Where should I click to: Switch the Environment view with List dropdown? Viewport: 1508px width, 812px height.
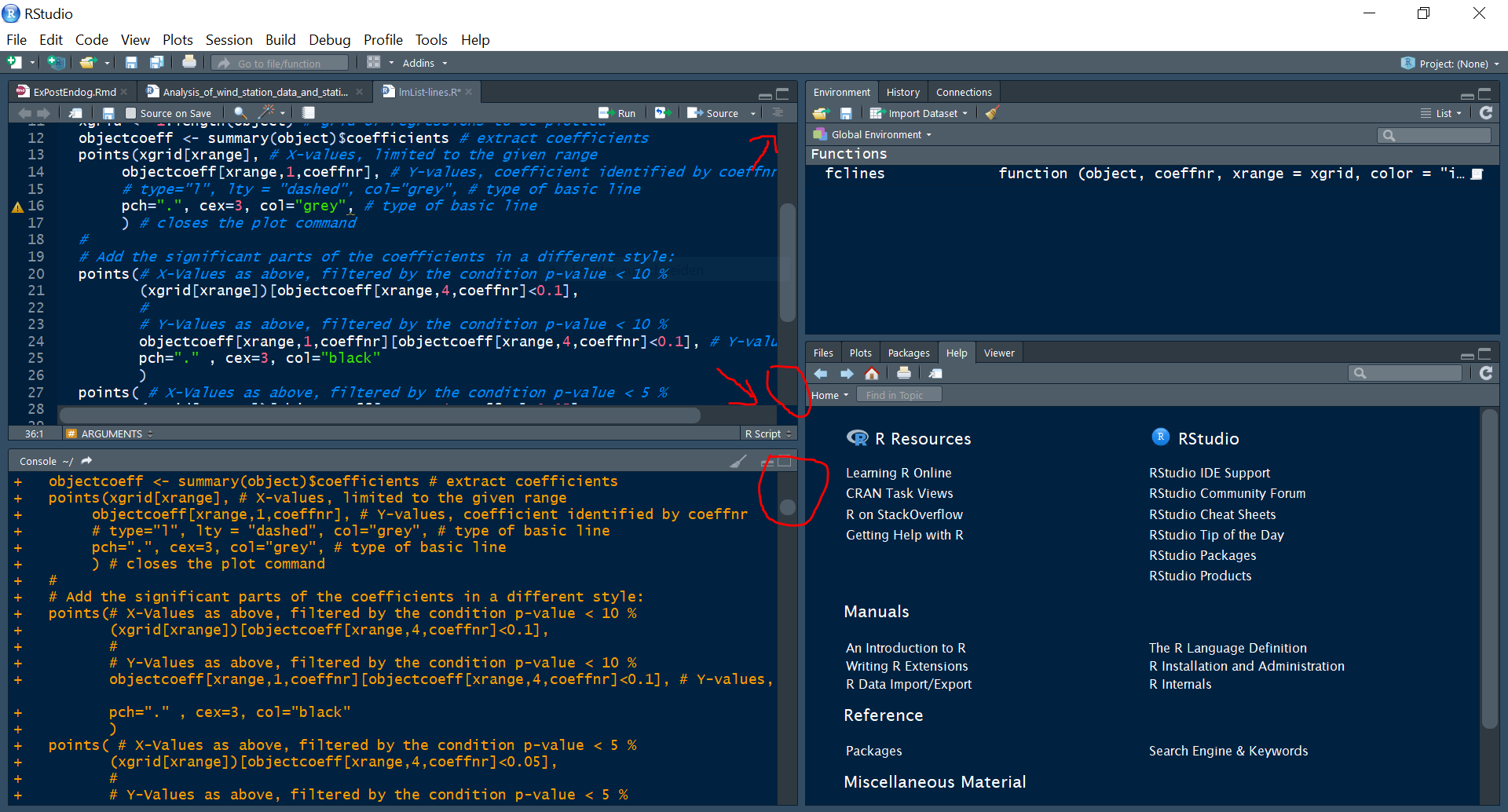[x=1441, y=113]
